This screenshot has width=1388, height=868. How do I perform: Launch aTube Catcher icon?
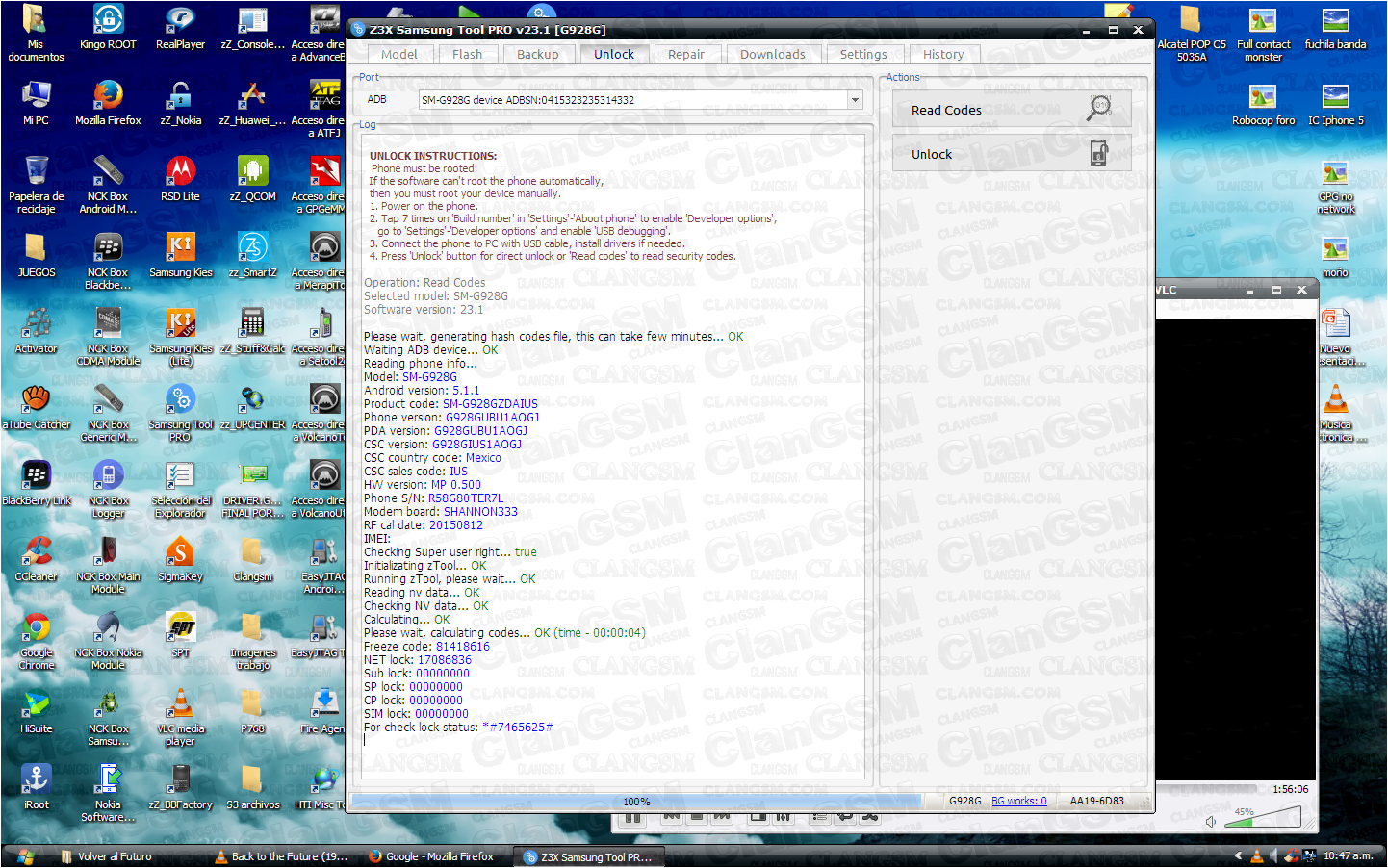36,407
